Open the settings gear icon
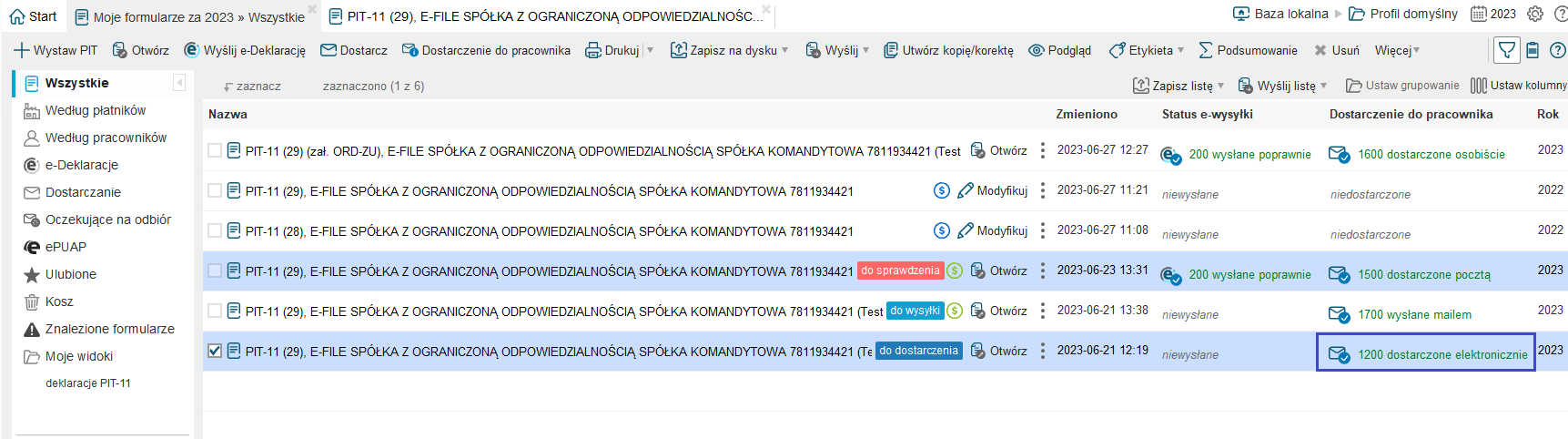Screen dimensions: 1568x439 1535,14
